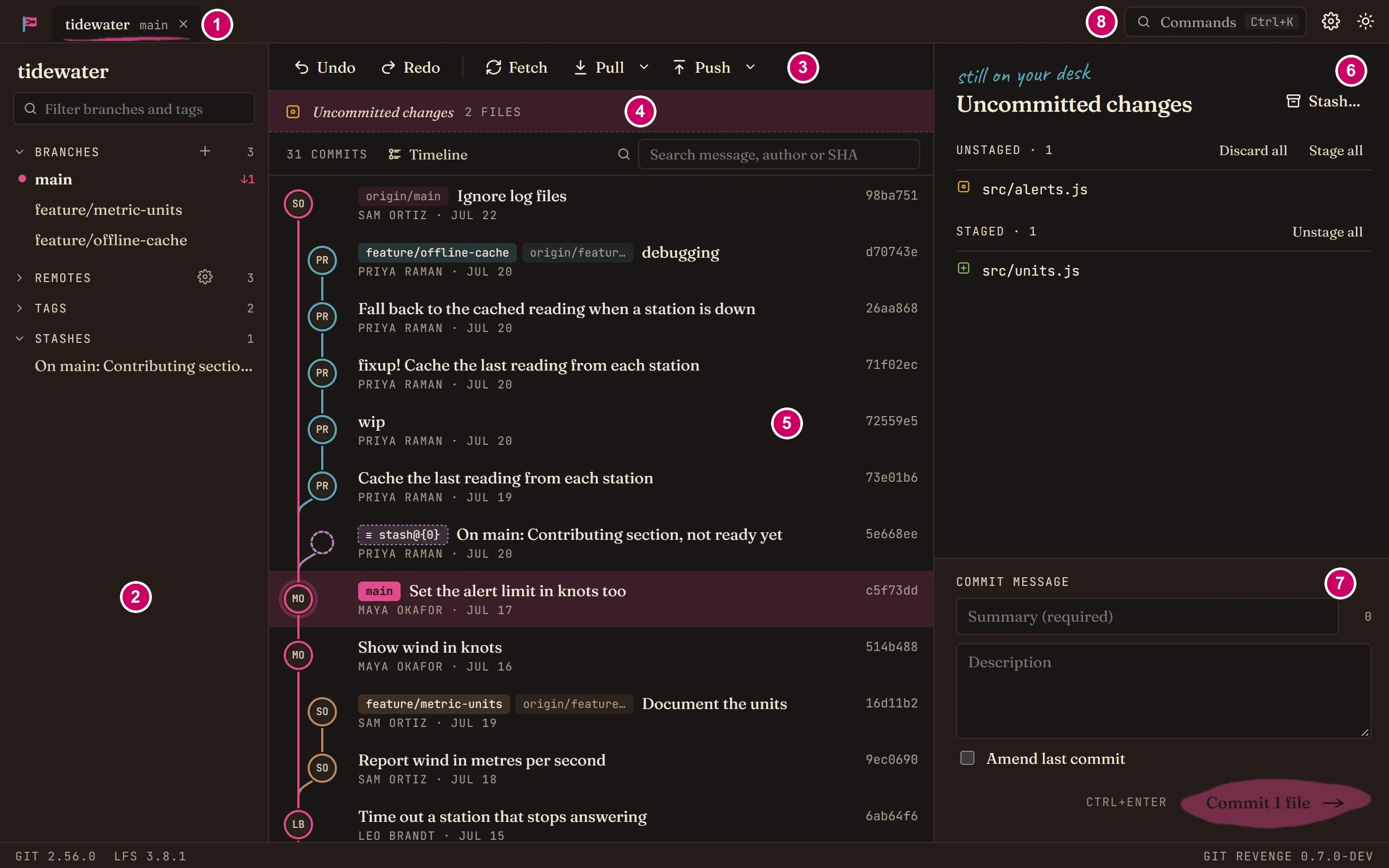Toggle the Amend last commit checkbox
The image size is (1389, 868).
[x=968, y=758]
